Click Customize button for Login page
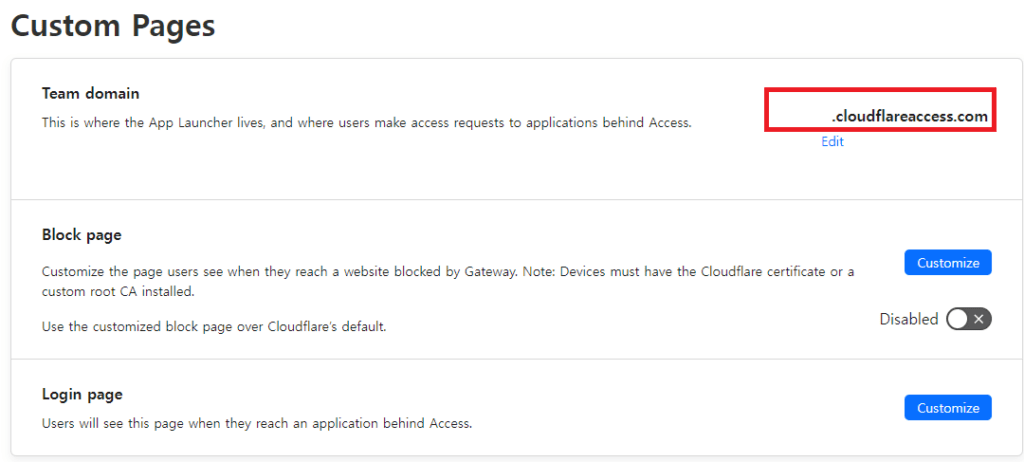1024x462 pixels. pyautogui.click(x=948, y=408)
